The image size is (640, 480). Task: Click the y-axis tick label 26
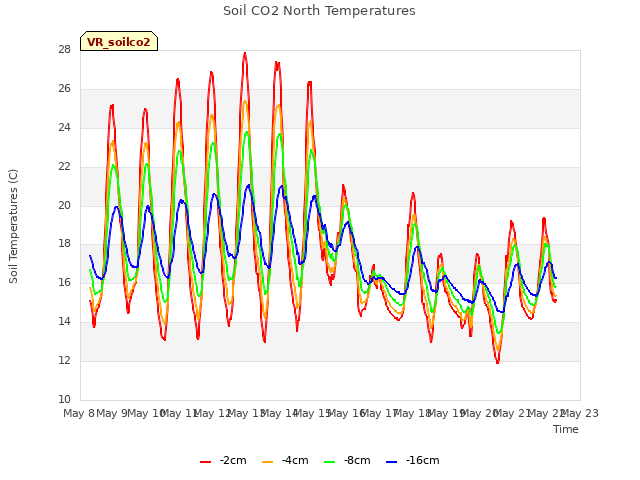(64, 89)
